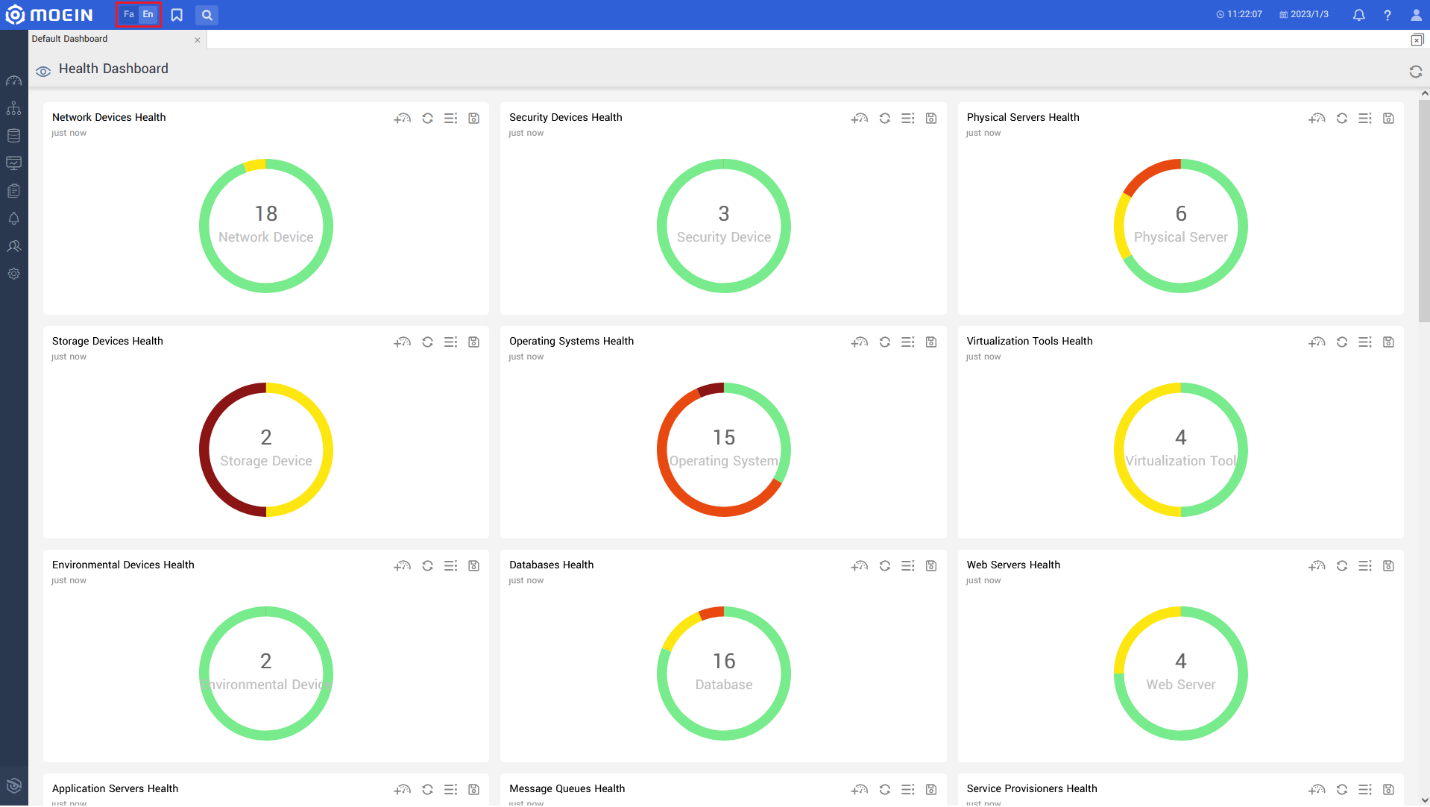
Task: Open the database cylinder sidebar icon
Action: pos(14,135)
